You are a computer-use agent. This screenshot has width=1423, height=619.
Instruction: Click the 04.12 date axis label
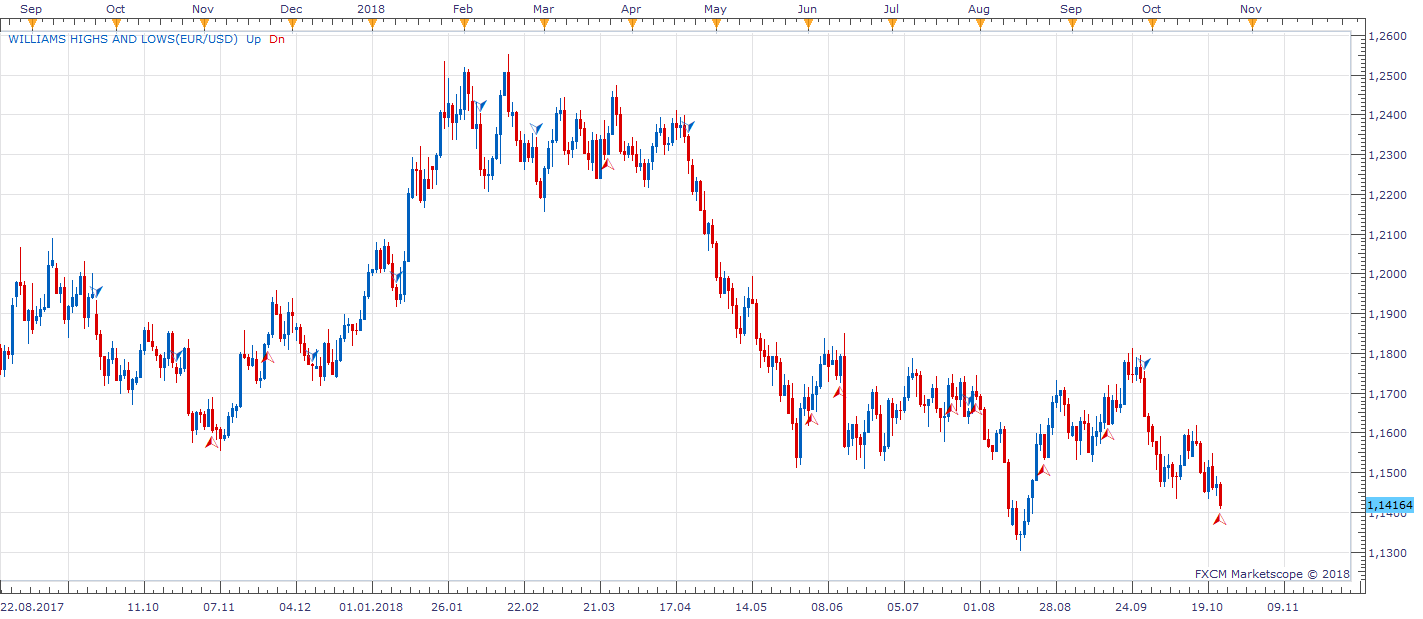[295, 607]
